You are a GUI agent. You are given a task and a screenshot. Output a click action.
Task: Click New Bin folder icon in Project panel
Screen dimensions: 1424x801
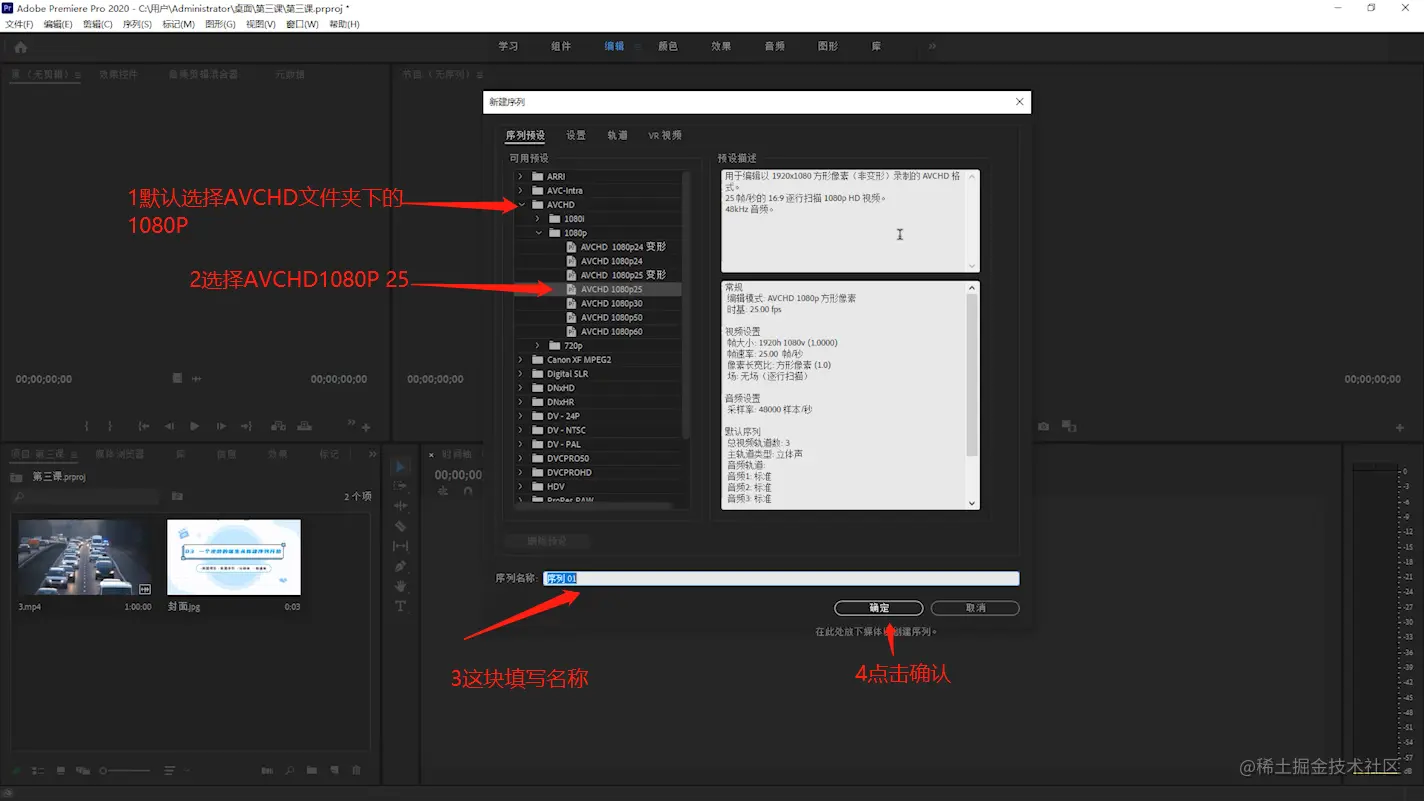pos(312,771)
